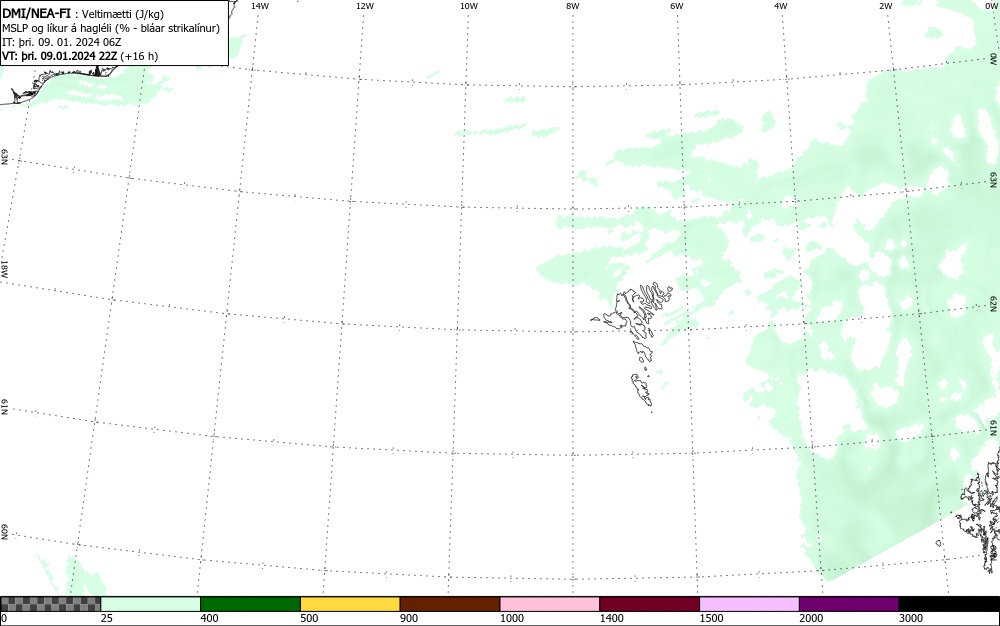Click the legend value 25
This screenshot has height=626, width=1000.
pyautogui.click(x=107, y=618)
